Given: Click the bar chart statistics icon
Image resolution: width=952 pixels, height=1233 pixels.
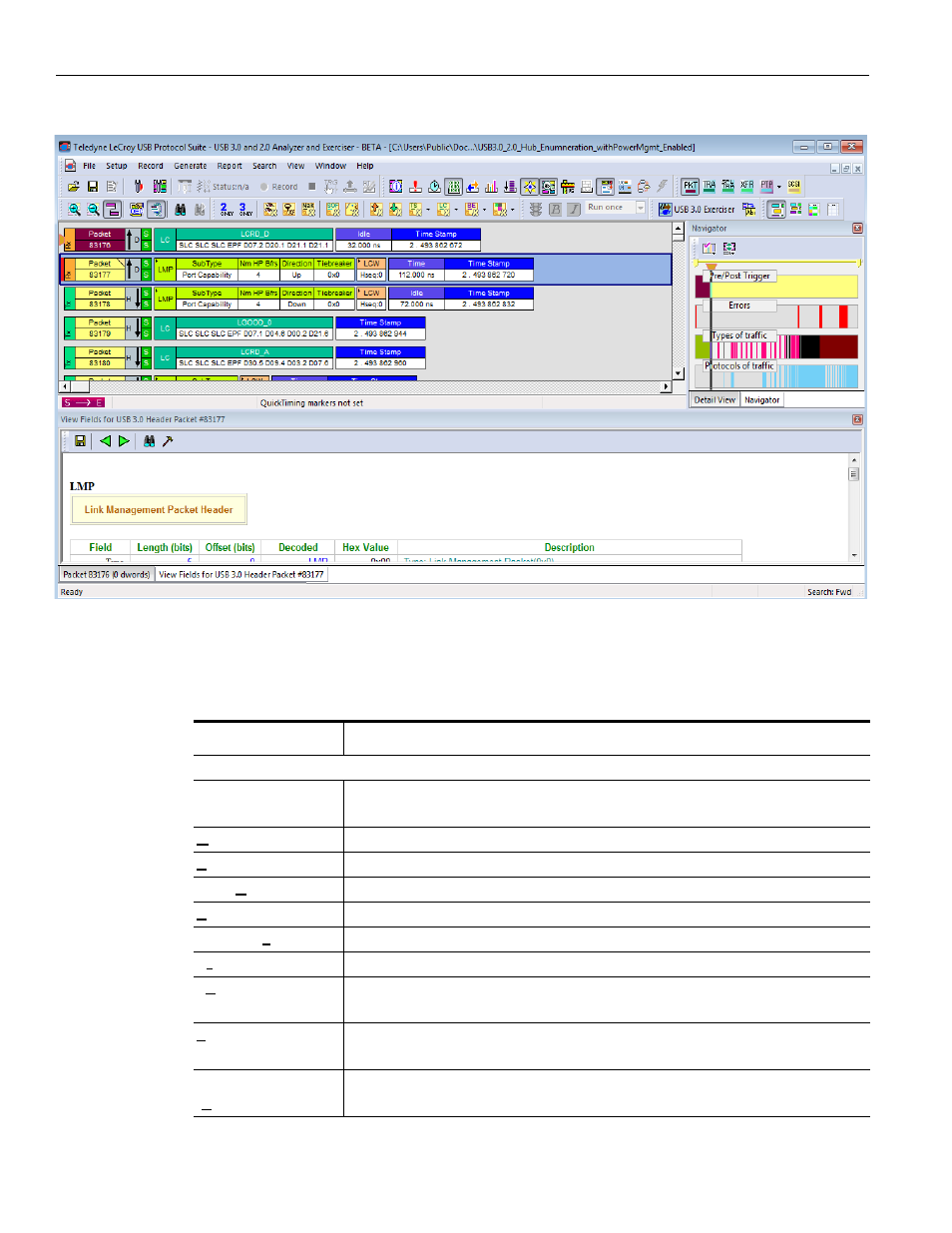Looking at the screenshot, I should pos(491,187).
